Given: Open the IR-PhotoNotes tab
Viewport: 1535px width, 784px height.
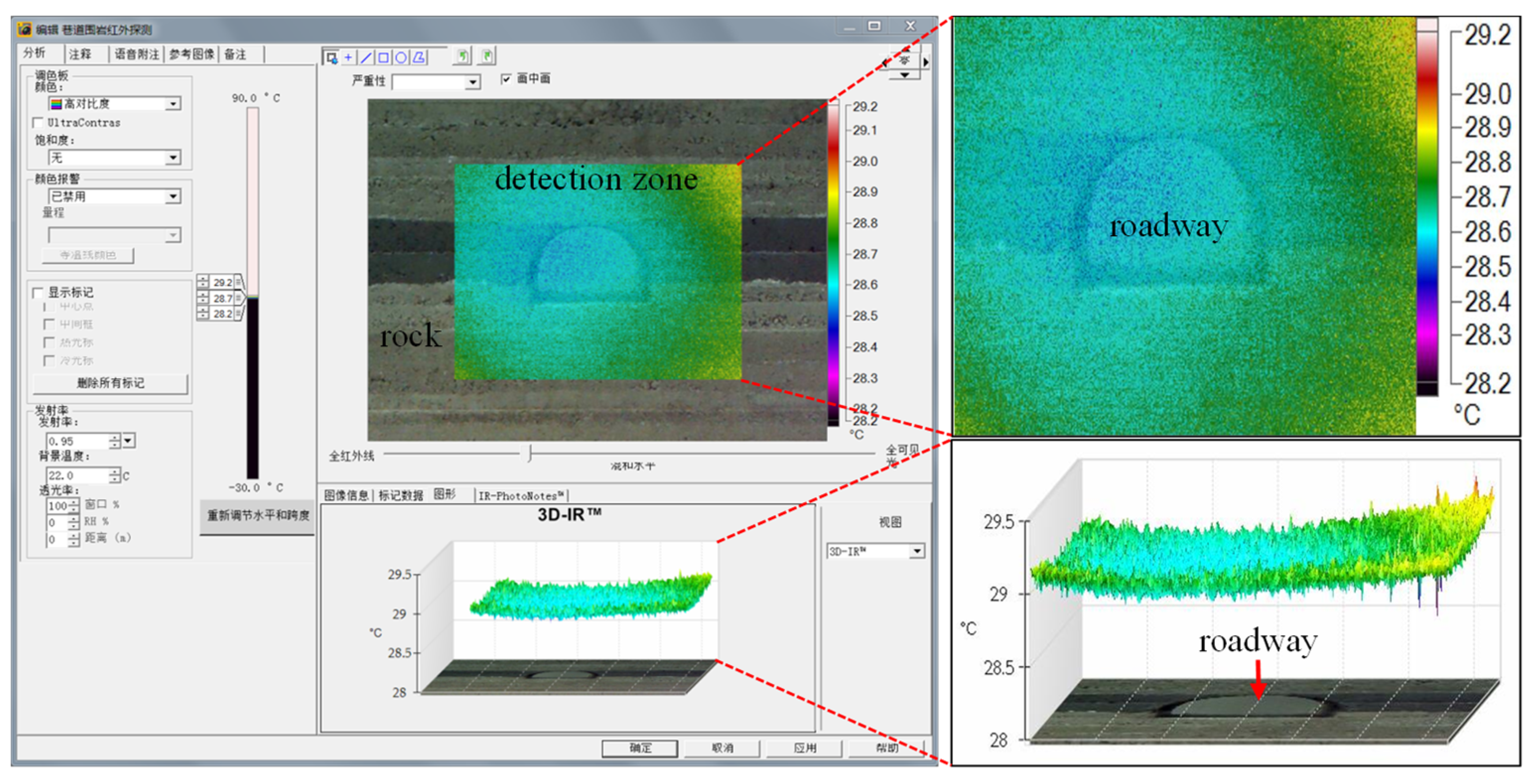Looking at the screenshot, I should [521, 496].
